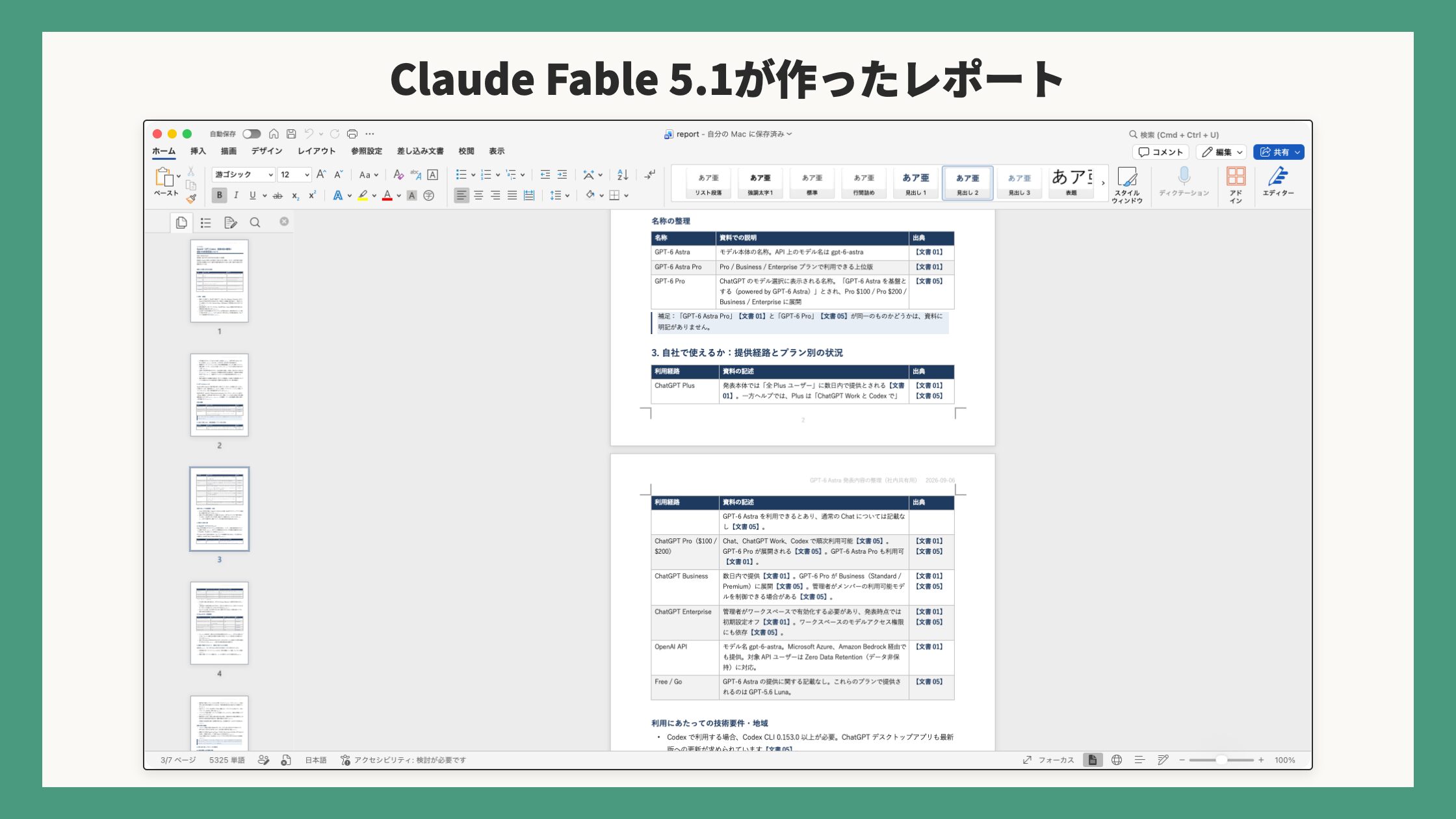Viewport: 1456px width, 819px height.
Task: Open the エディター editor icon
Action: point(1278,181)
